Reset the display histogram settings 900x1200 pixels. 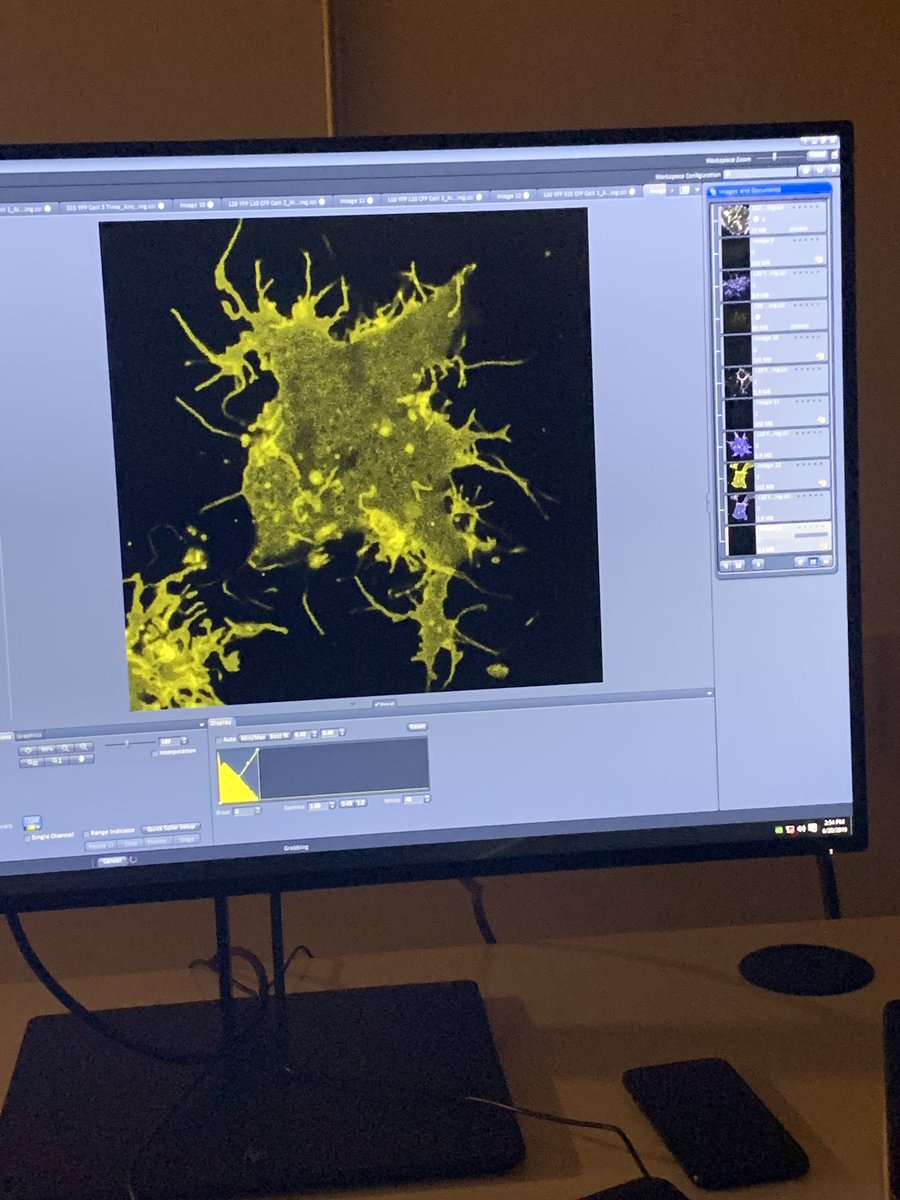click(x=416, y=726)
